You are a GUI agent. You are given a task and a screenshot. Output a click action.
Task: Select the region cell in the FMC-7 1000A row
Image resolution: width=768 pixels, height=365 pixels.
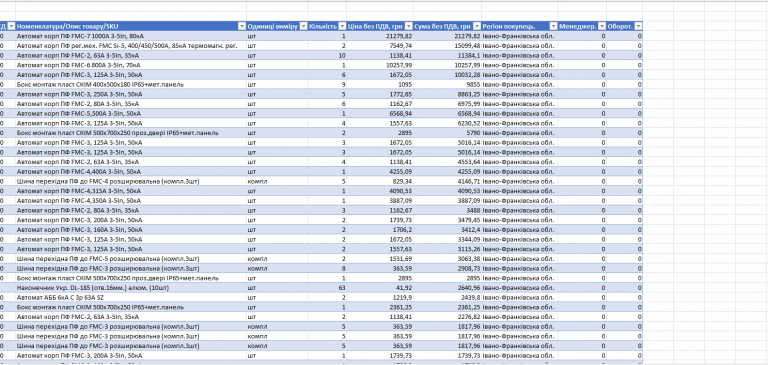(519, 36)
